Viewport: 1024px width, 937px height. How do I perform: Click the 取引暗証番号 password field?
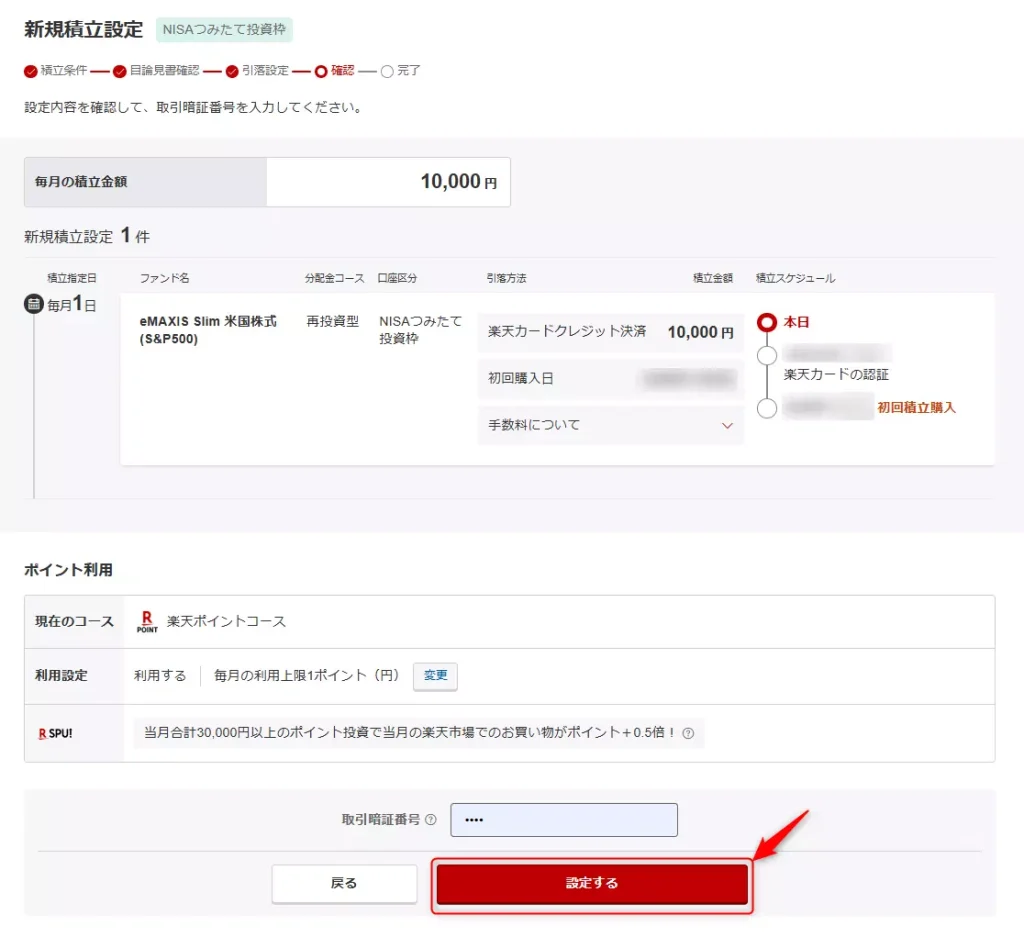[564, 819]
